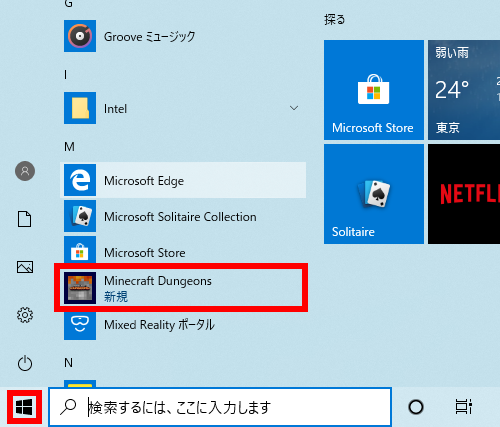Image resolution: width=500 pixels, height=427 pixels.
Task: Click the Power button icon
Action: (25, 363)
